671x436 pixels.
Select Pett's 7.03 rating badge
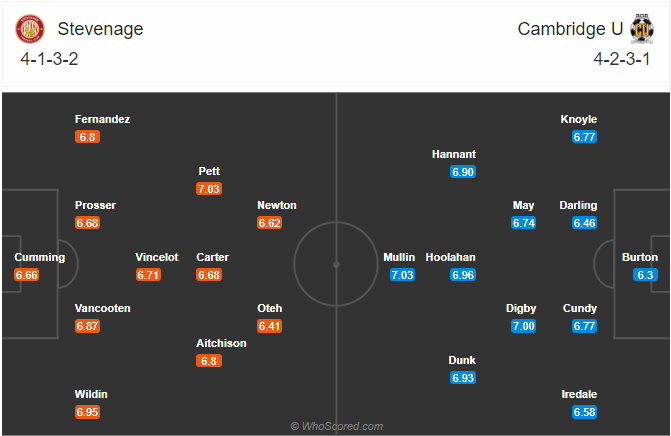point(209,189)
